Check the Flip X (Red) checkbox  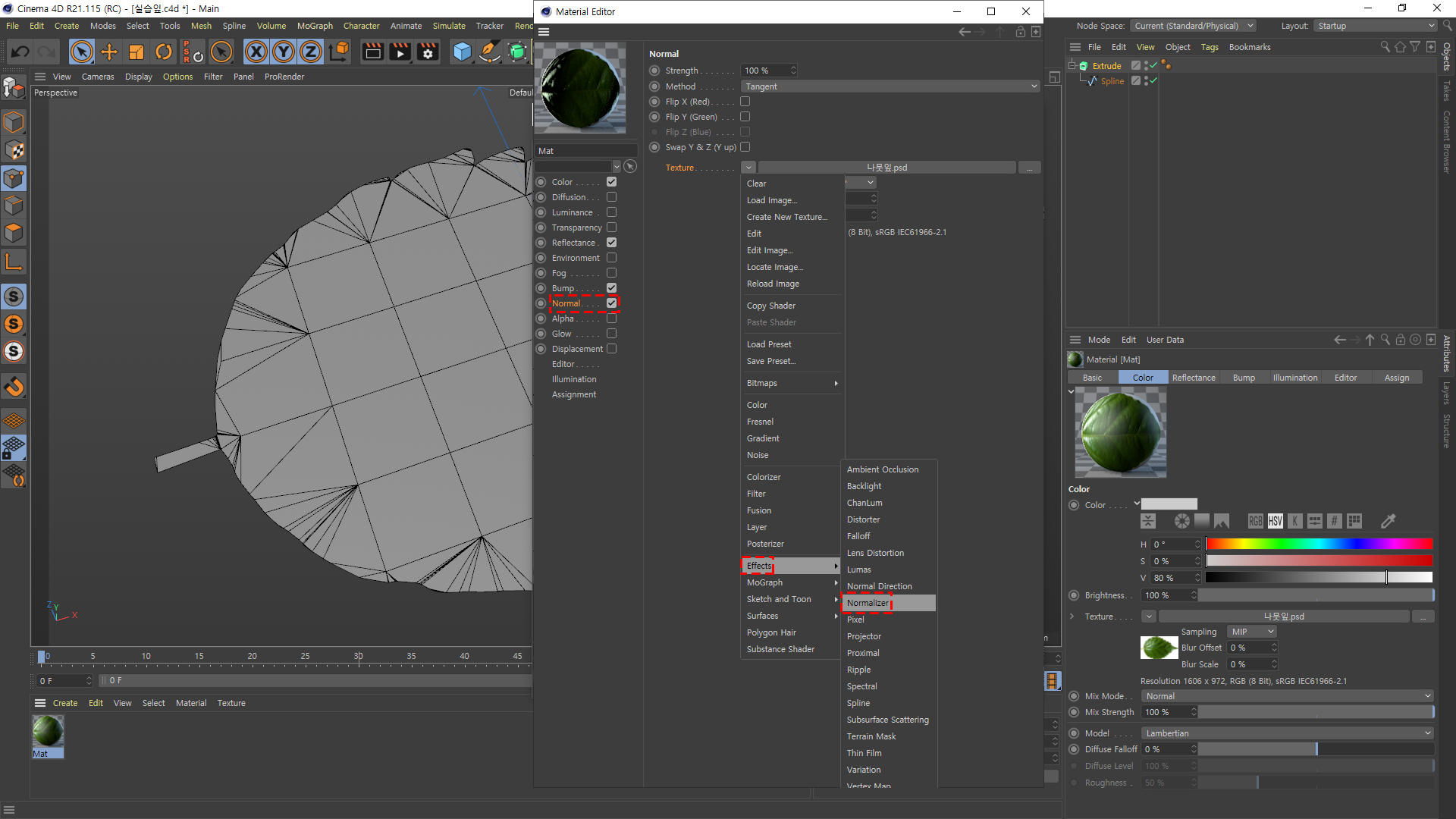(745, 102)
